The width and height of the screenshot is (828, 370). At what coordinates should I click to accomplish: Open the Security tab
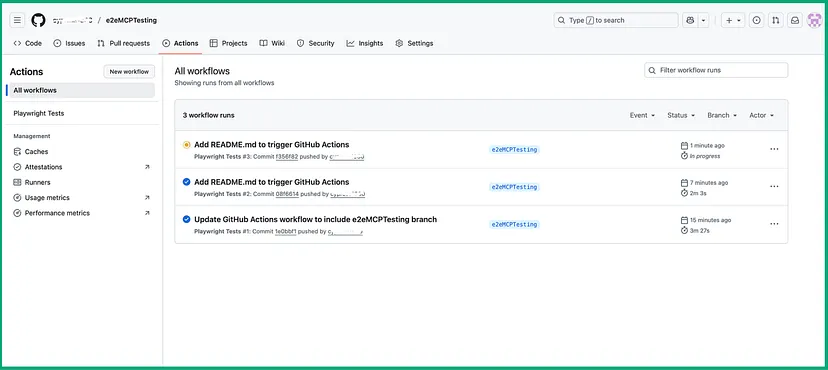click(316, 43)
